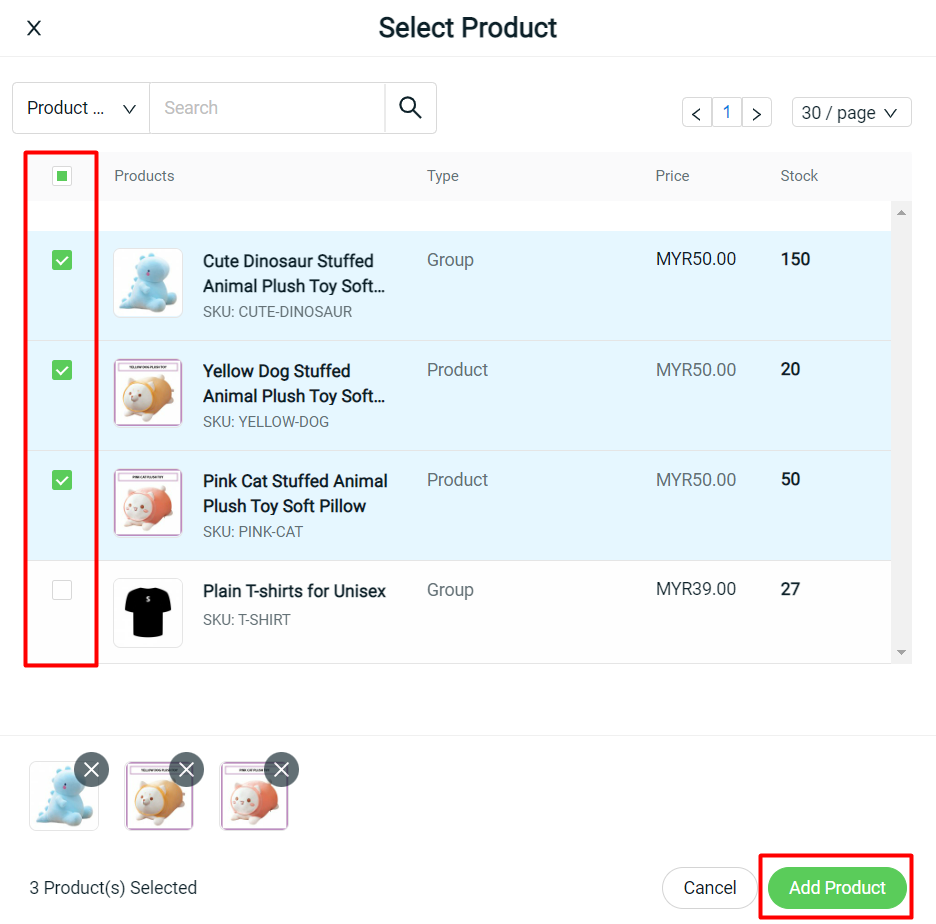This screenshot has height=924, width=936.
Task: Toggle the select-all checkbox in header
Action: pos(61,175)
